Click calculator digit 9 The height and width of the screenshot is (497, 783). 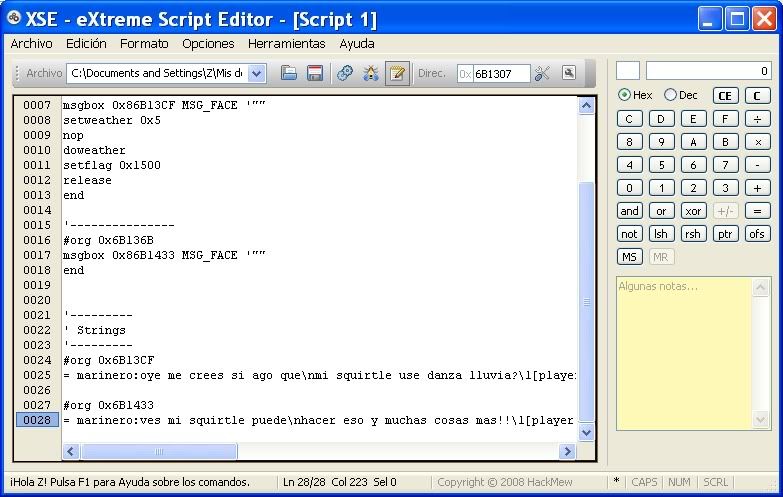[x=661, y=142]
